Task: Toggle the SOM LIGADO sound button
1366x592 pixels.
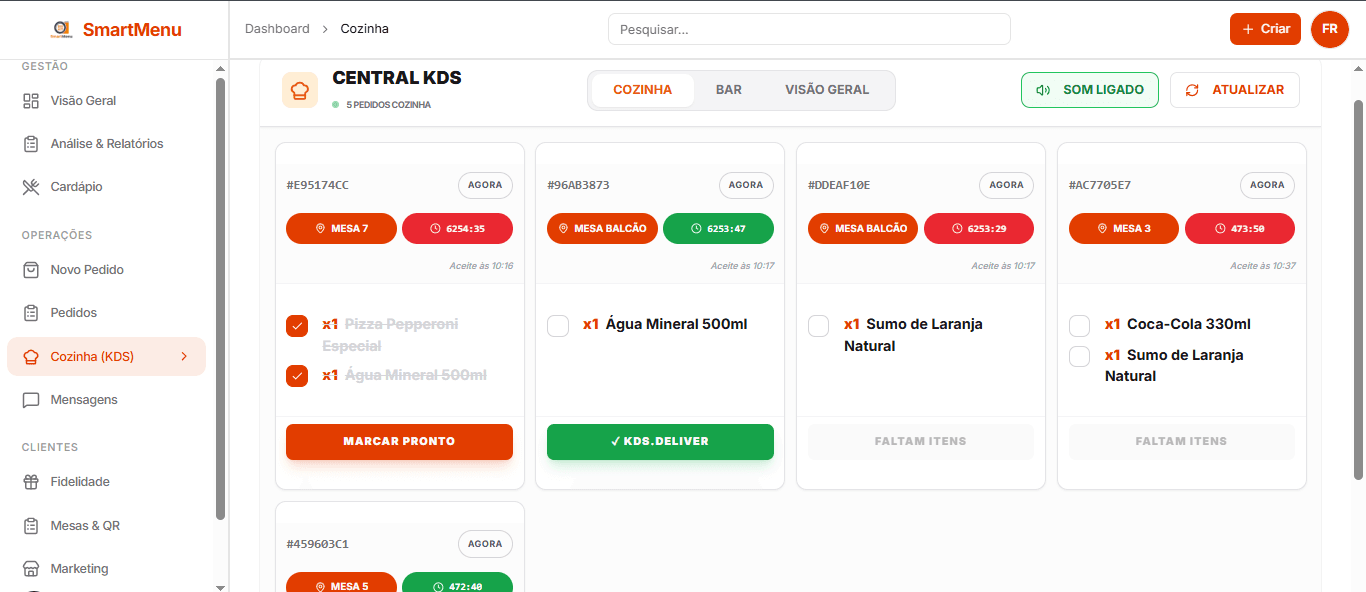Action: 1089,90
